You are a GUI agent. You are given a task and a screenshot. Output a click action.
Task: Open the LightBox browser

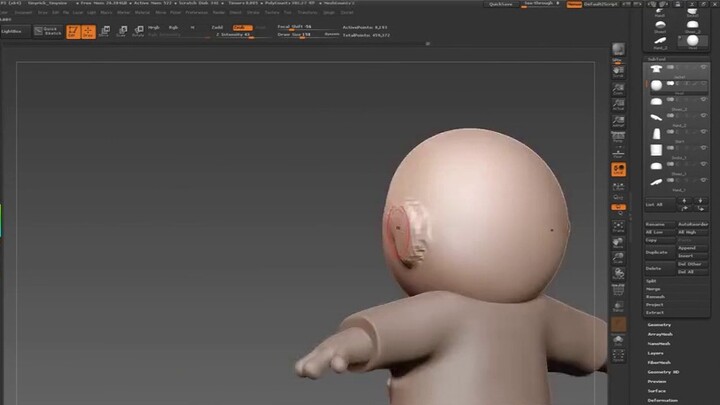point(13,31)
